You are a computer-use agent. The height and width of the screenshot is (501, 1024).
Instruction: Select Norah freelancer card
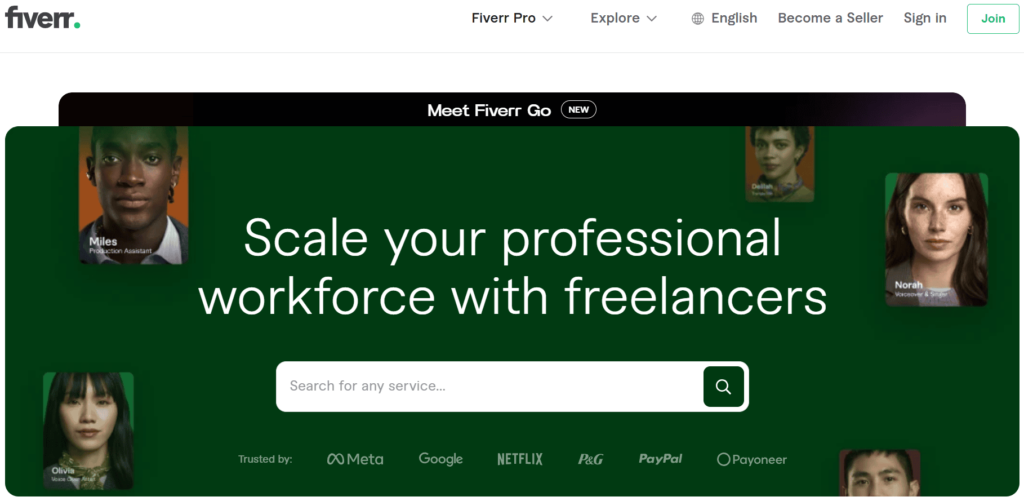point(936,240)
